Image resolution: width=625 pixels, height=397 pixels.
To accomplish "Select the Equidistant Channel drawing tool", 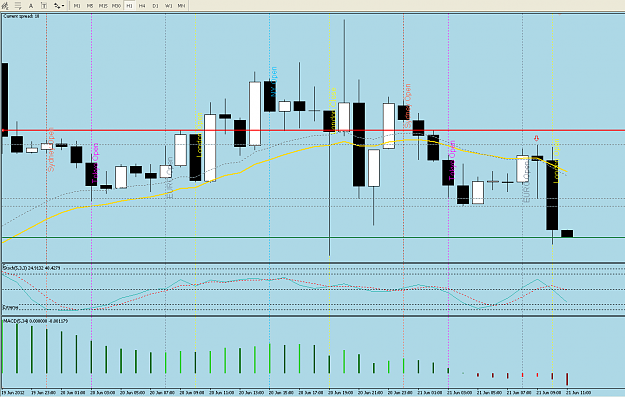I will click(x=5, y=6).
